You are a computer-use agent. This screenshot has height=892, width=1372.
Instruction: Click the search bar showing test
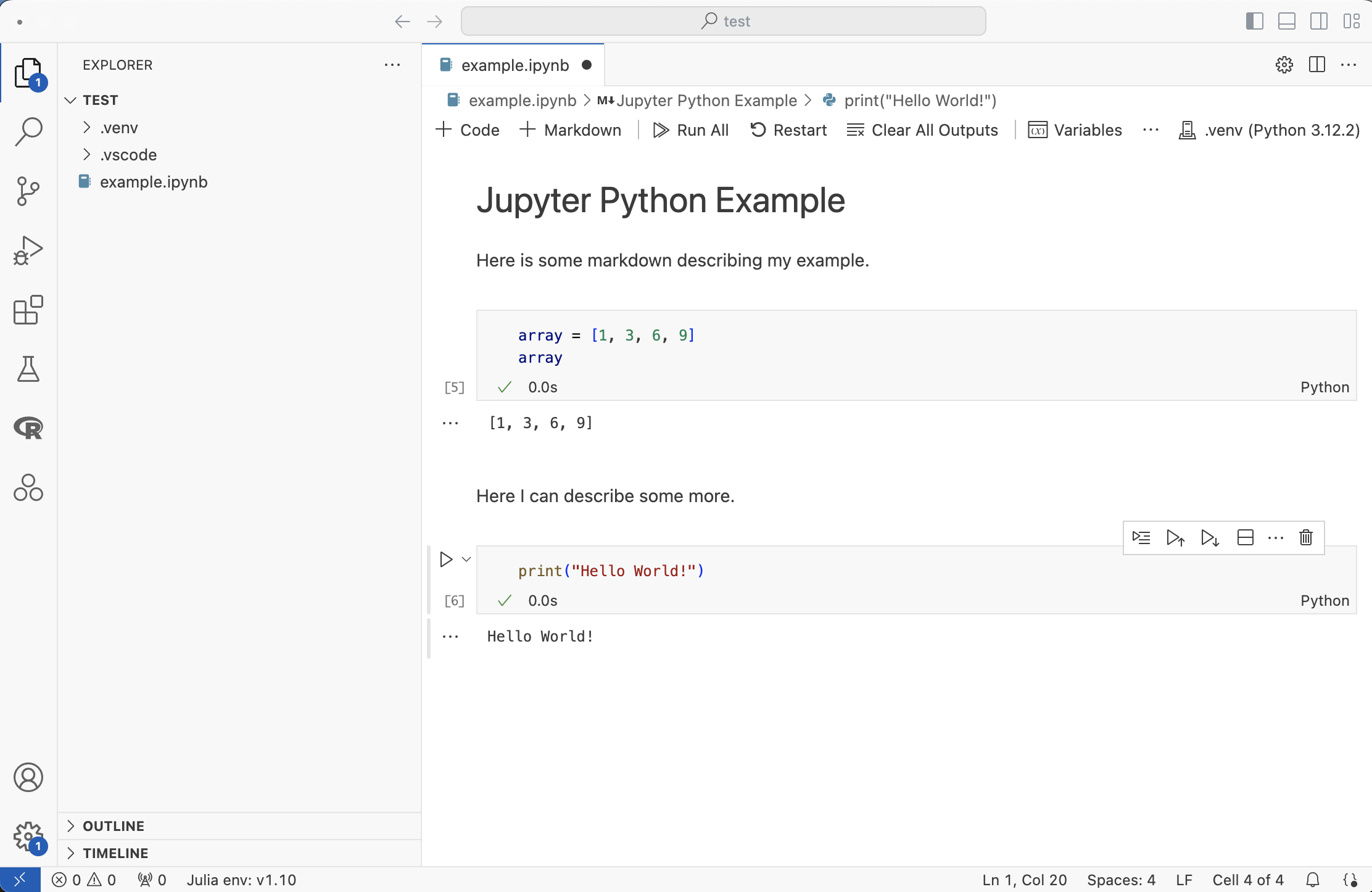click(723, 21)
